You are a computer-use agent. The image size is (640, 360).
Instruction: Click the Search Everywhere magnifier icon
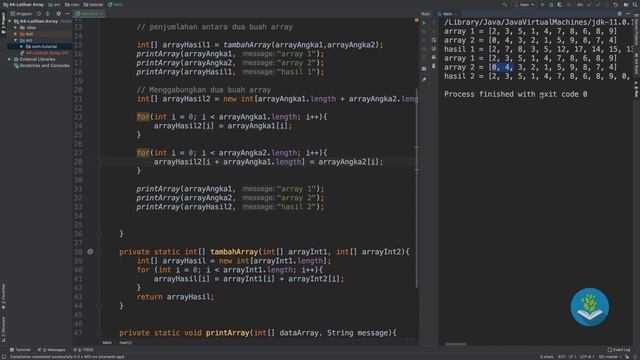coord(635,4)
